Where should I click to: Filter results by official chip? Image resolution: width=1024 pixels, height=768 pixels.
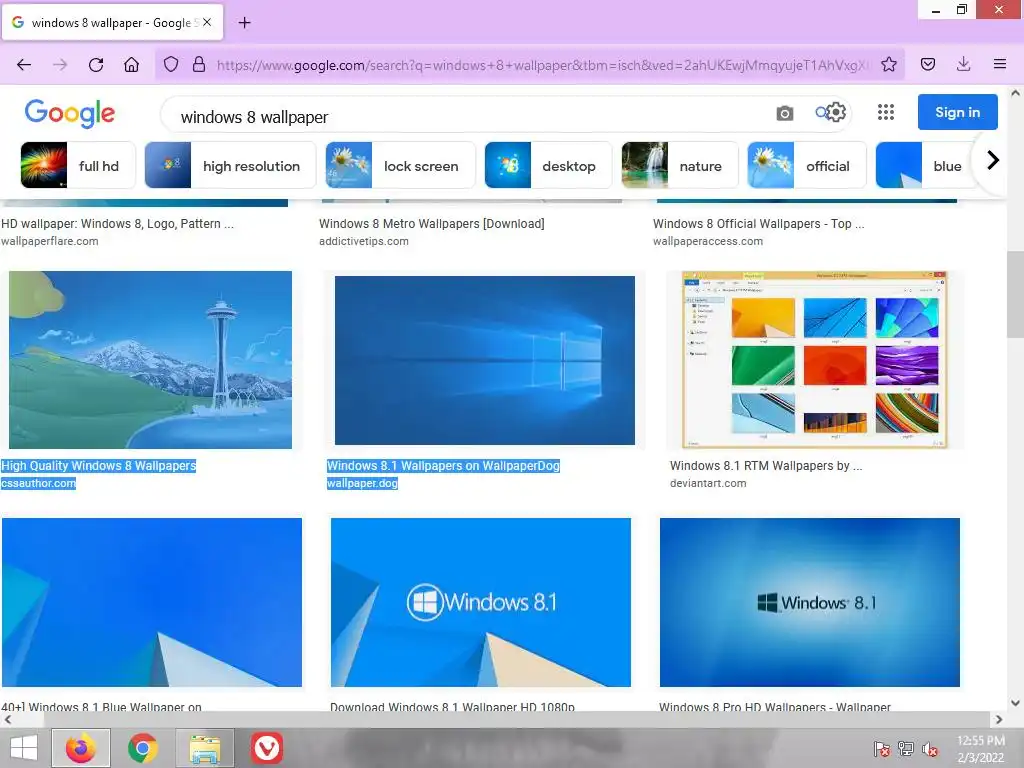[806, 165]
